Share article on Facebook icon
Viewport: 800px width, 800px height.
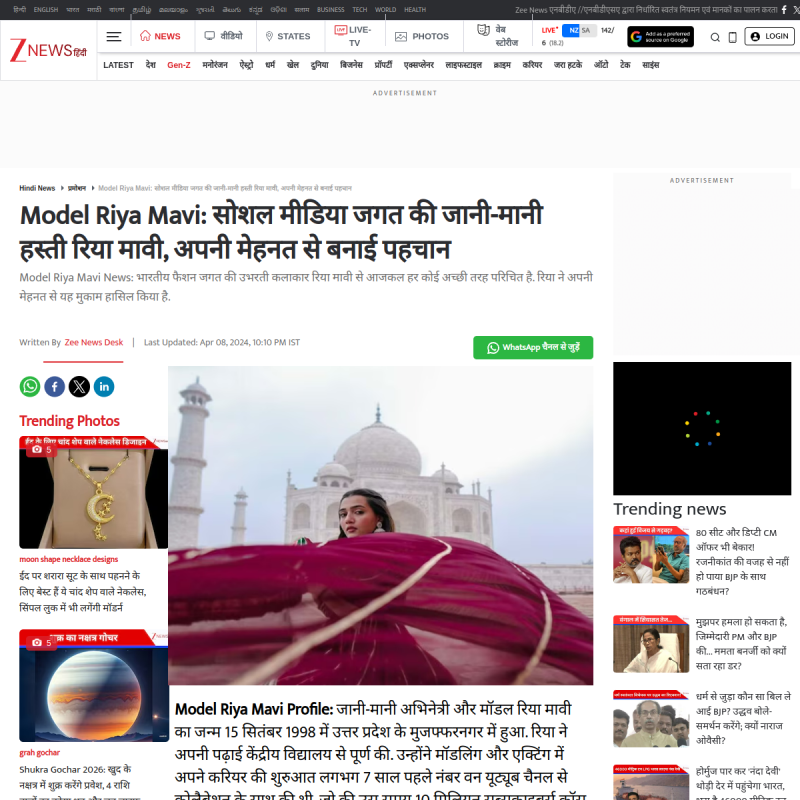tap(55, 386)
